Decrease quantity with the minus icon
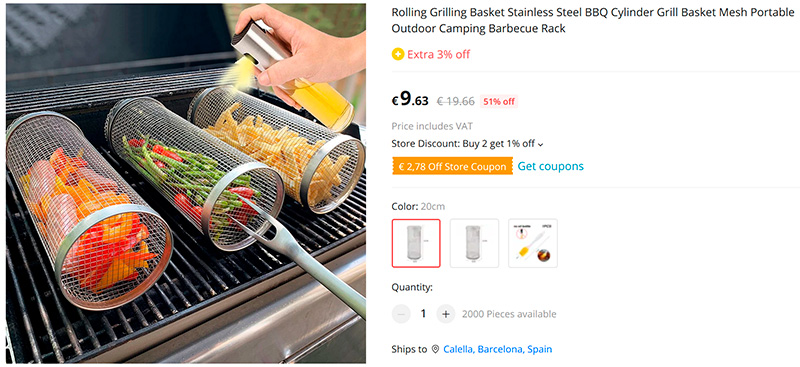 401,314
